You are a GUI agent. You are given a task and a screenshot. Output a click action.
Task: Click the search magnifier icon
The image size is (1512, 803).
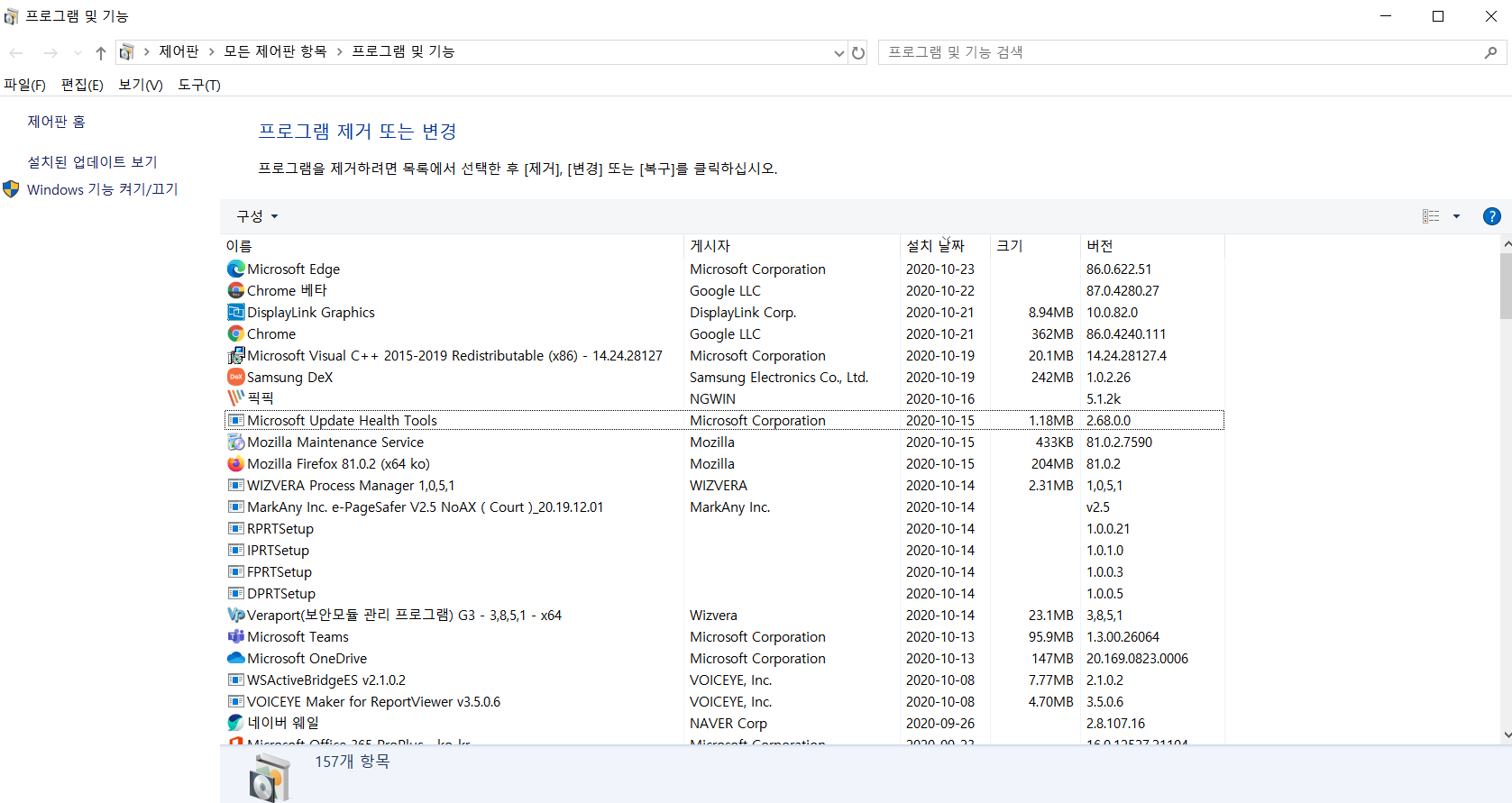(1490, 52)
